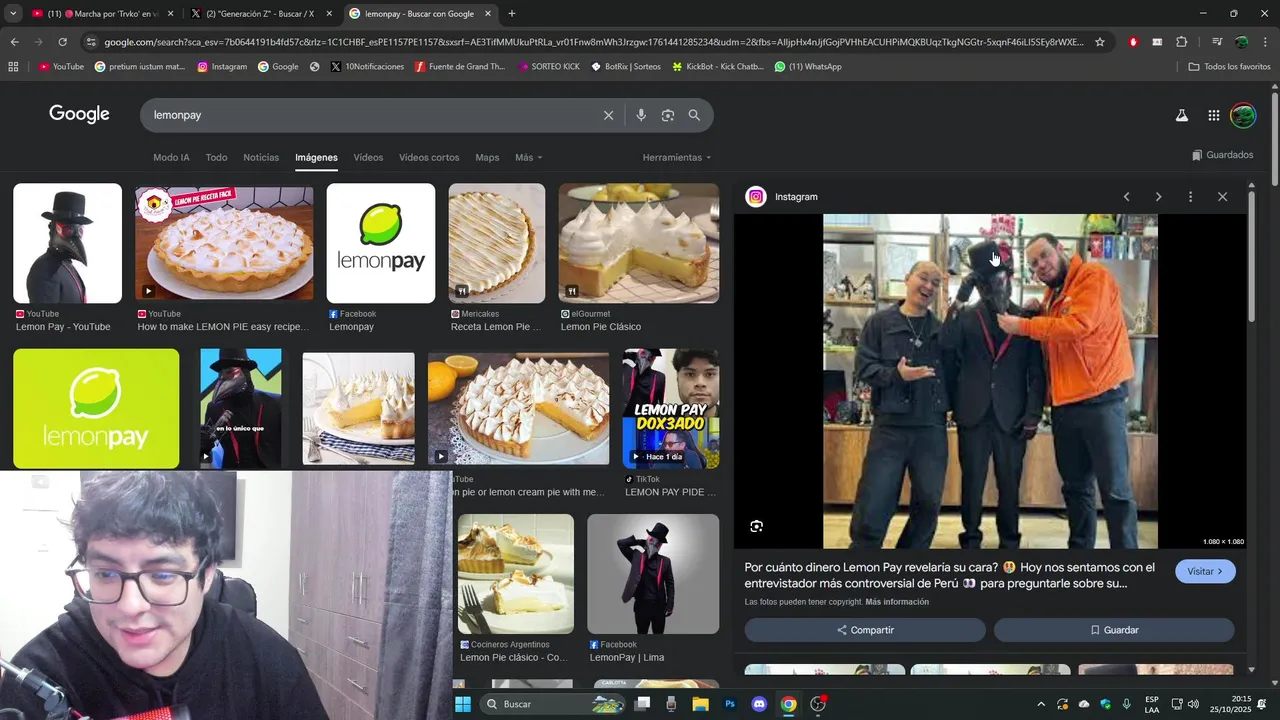The height and width of the screenshot is (720, 1280).
Task: Click the Visitar button
Action: [x=1205, y=571]
